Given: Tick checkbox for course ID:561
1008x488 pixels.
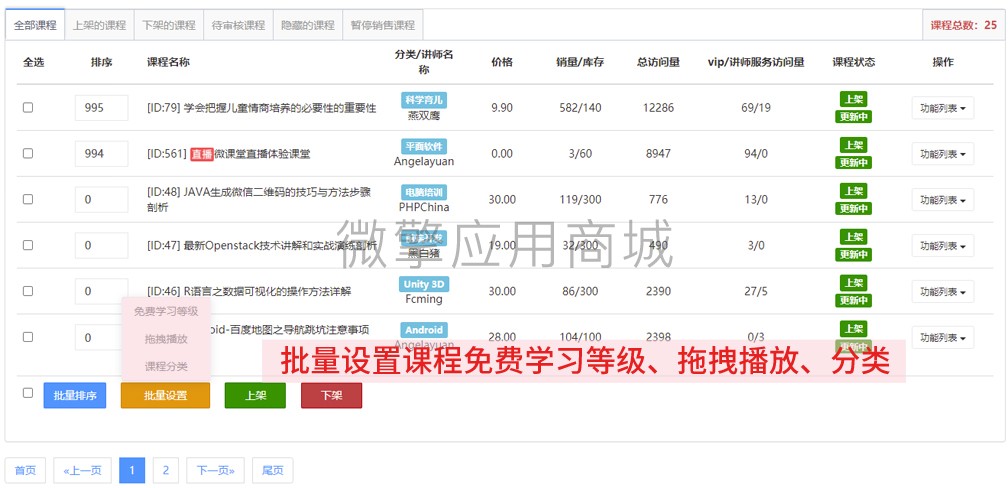Looking at the screenshot, I should [28, 154].
